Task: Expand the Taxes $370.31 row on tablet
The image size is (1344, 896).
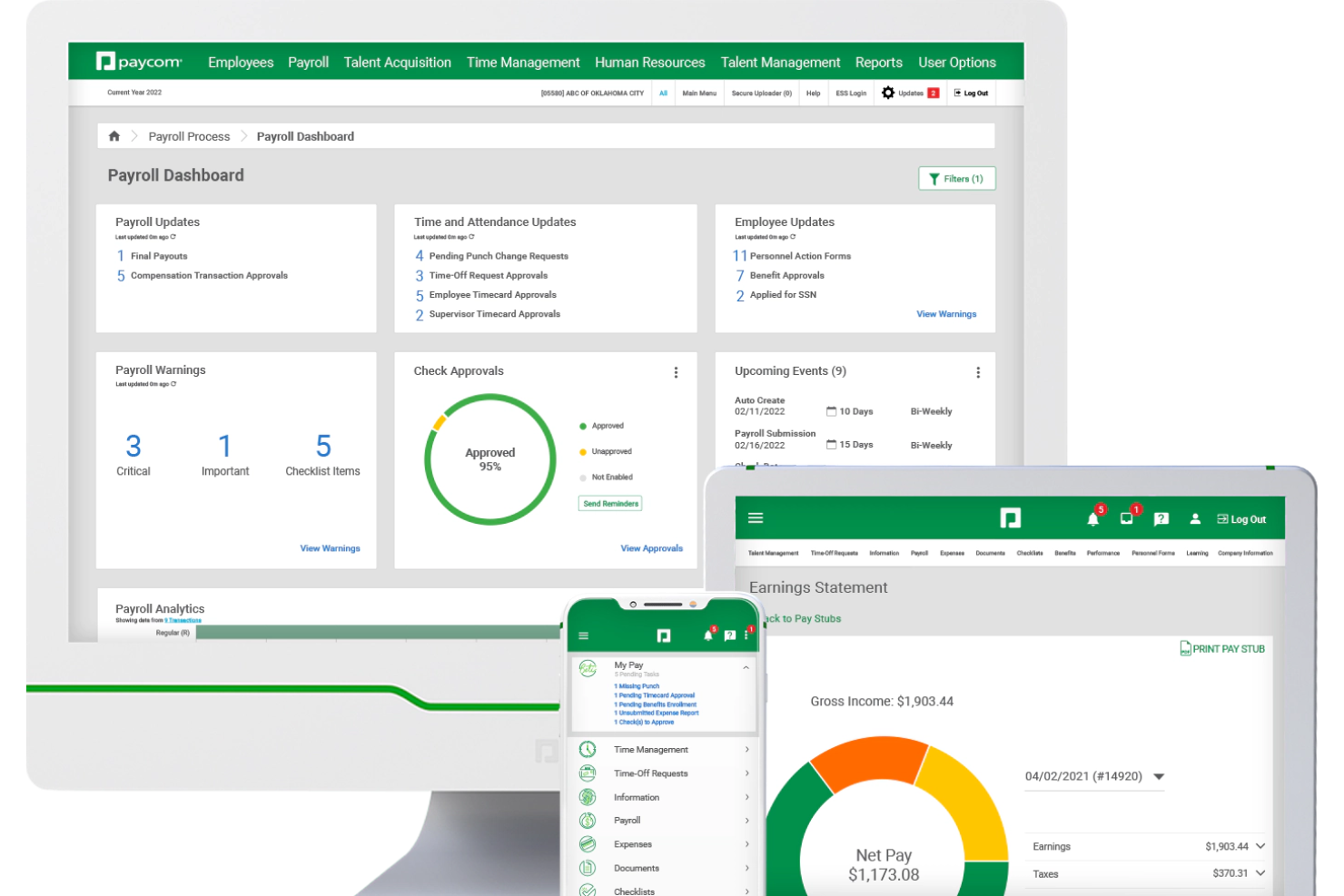Action: tap(1148, 873)
